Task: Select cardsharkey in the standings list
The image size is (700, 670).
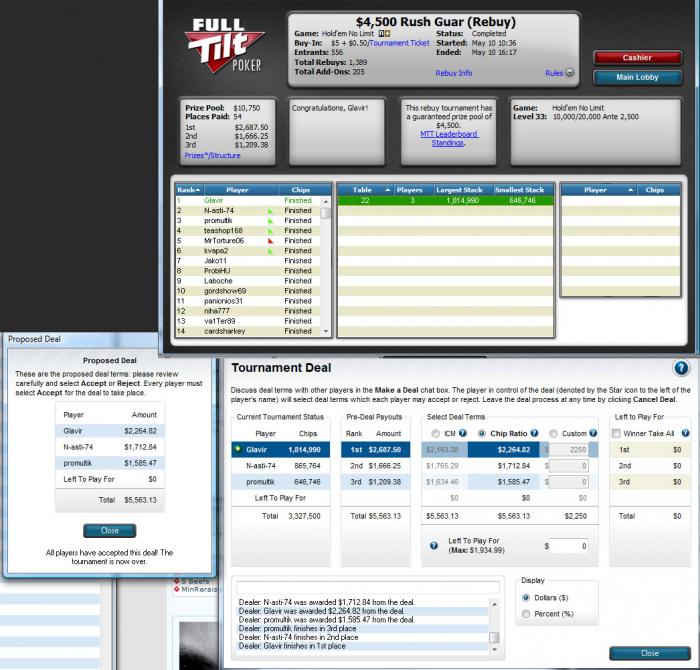Action: [248, 331]
